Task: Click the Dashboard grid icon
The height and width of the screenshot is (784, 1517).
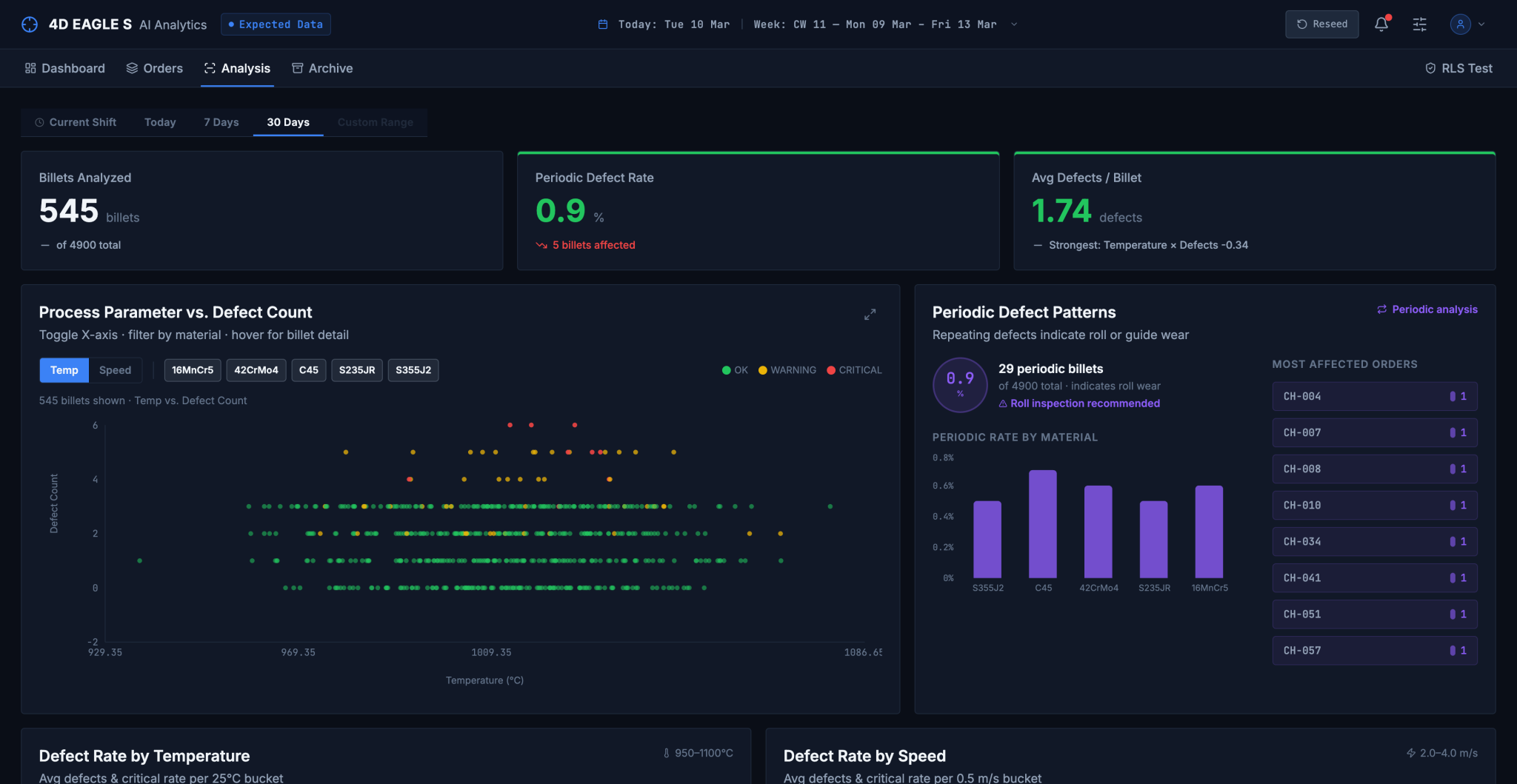Action: coord(30,68)
